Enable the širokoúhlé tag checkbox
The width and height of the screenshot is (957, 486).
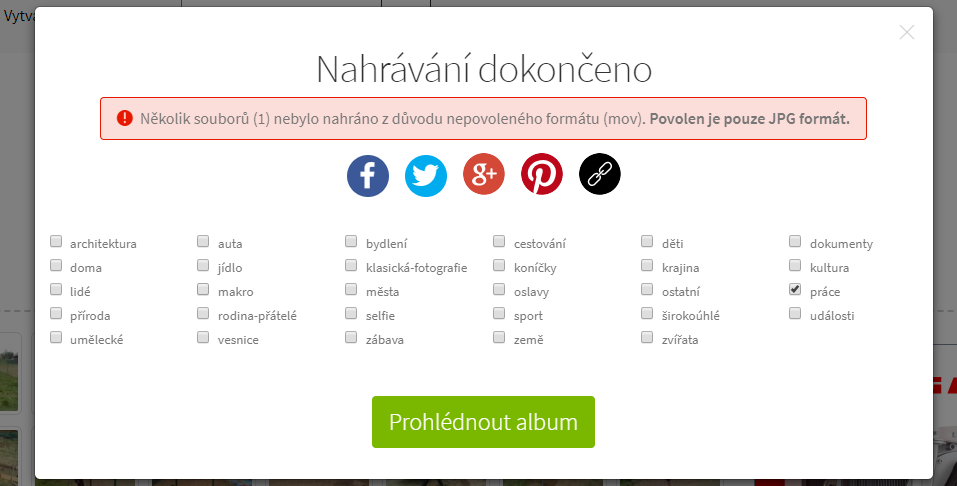(647, 314)
